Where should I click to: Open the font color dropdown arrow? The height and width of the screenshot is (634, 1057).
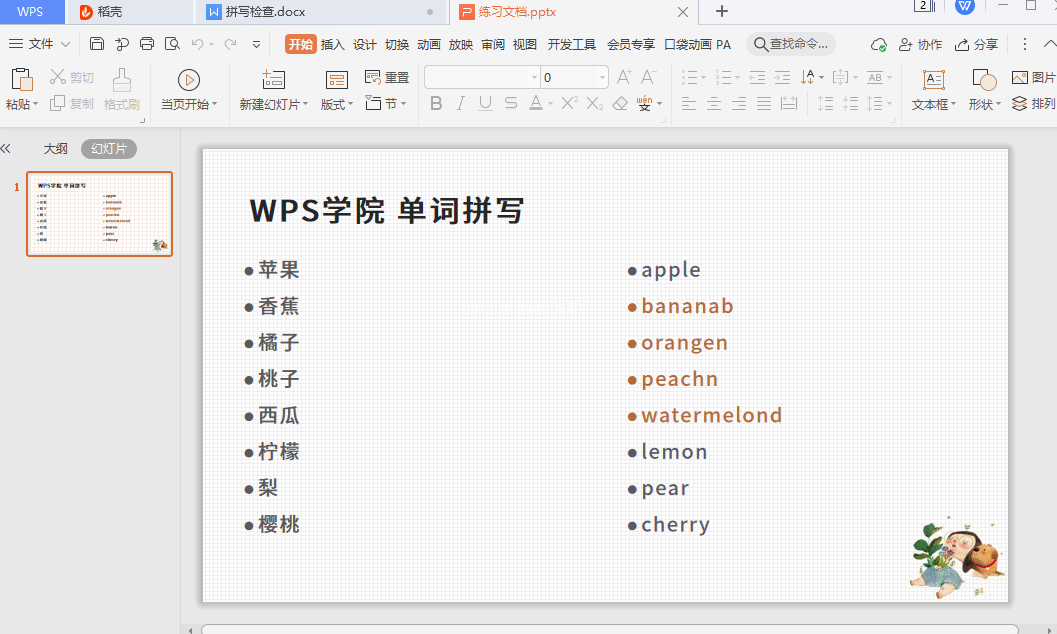click(x=550, y=104)
